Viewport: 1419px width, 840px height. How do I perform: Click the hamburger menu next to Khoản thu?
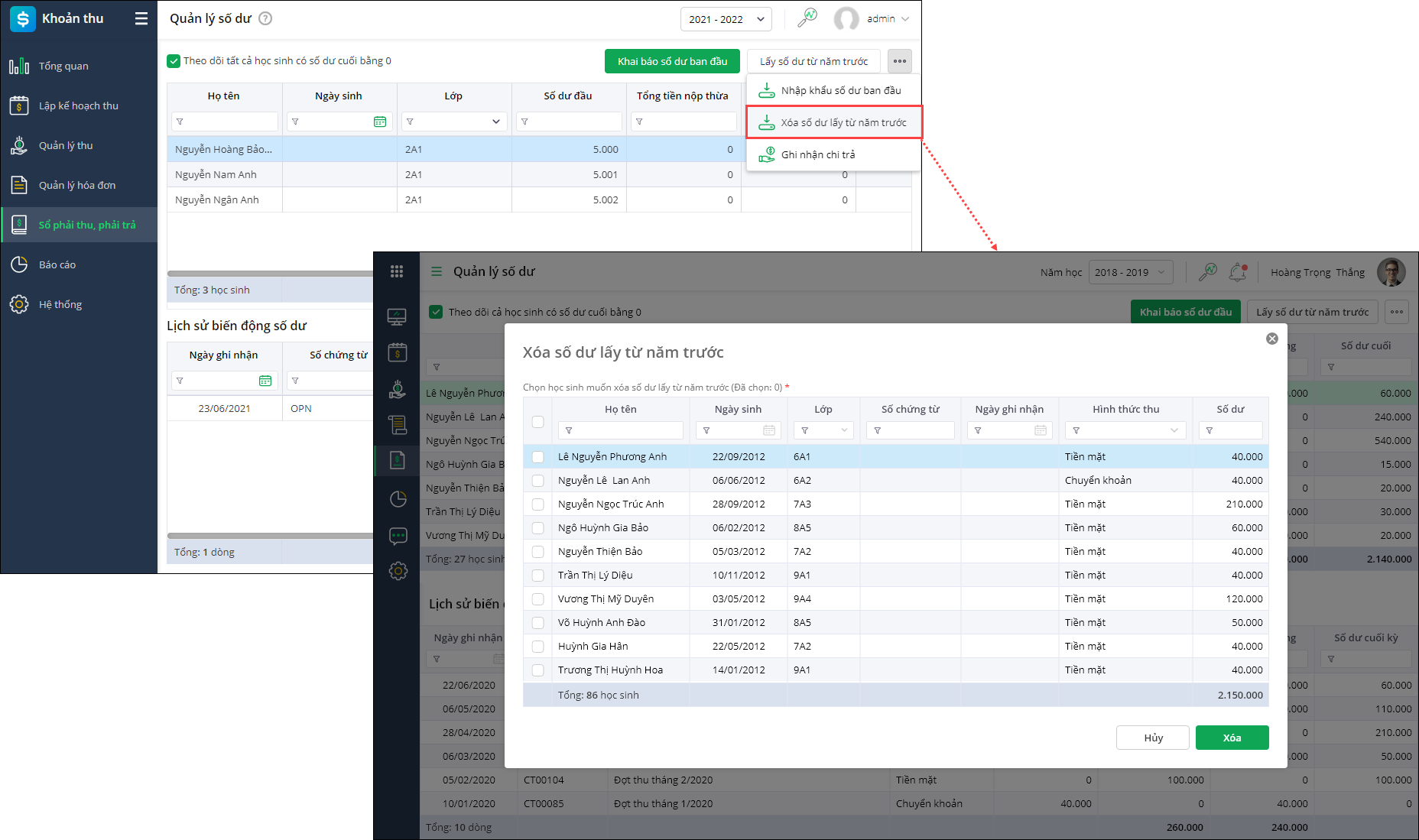click(141, 19)
